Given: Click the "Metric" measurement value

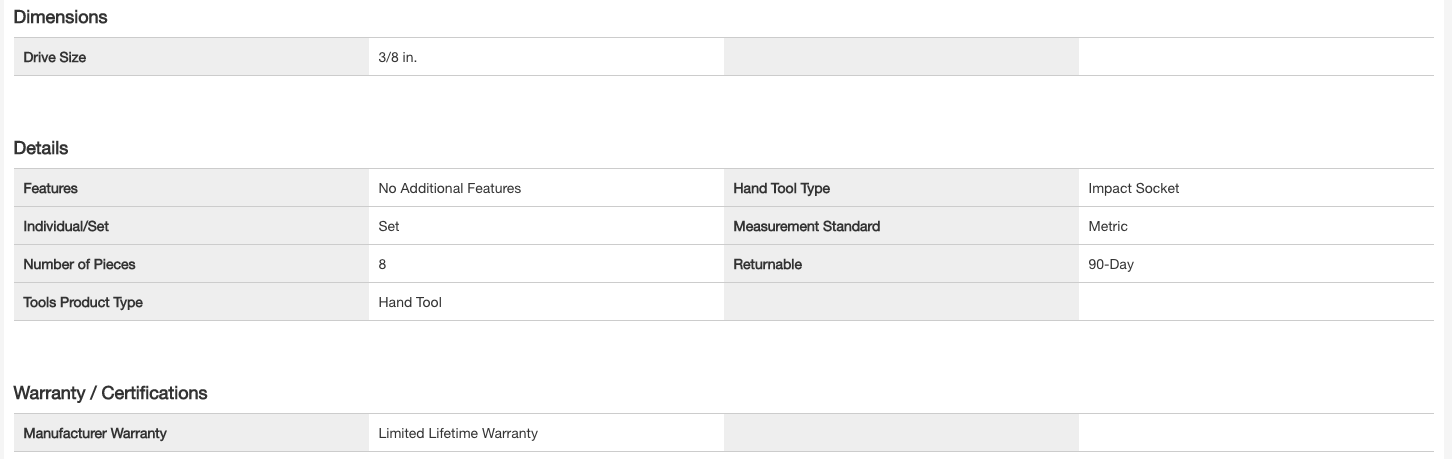Looking at the screenshot, I should pos(1107,226).
